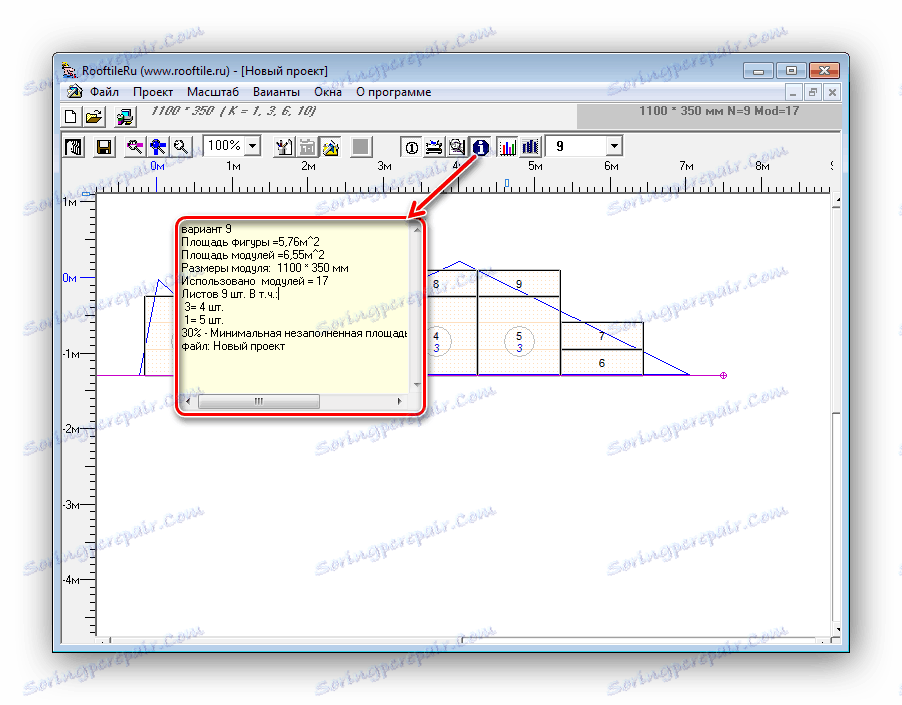Click the computer icon in the top toolbar

[x=124, y=117]
